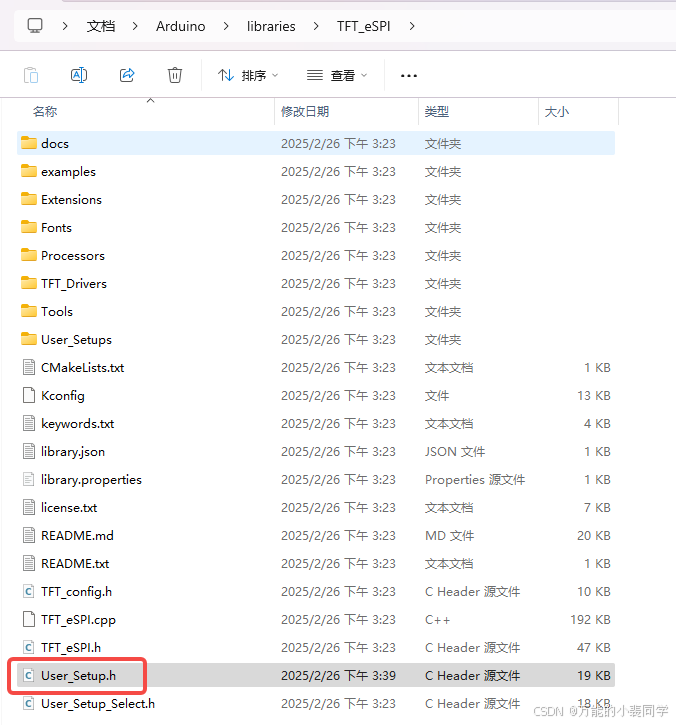
Task: Sort by 大小 column header
Action: click(x=557, y=111)
